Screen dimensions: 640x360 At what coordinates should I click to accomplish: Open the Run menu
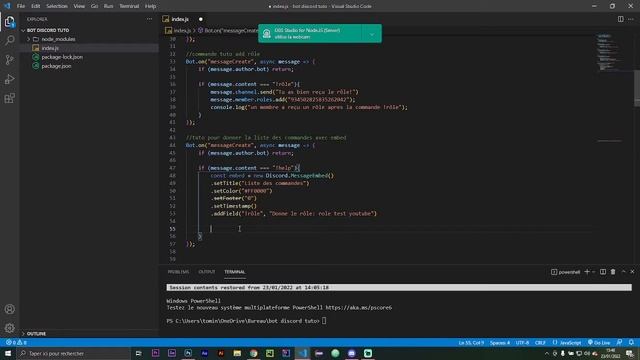pos(108,6)
